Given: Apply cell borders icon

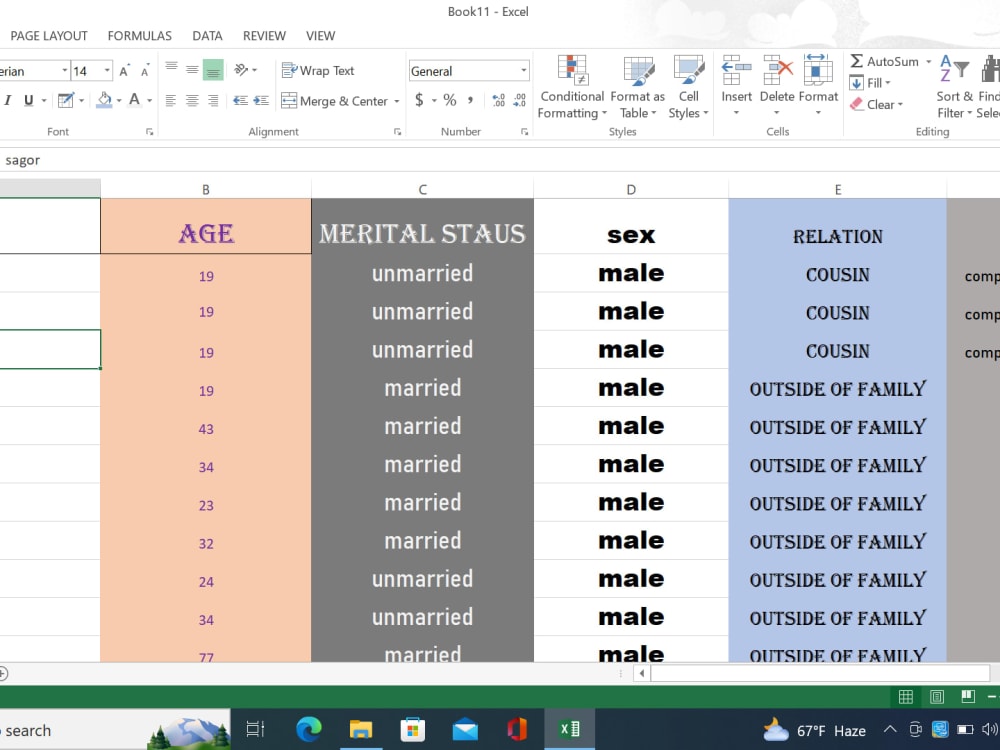Looking at the screenshot, I should pos(65,100).
